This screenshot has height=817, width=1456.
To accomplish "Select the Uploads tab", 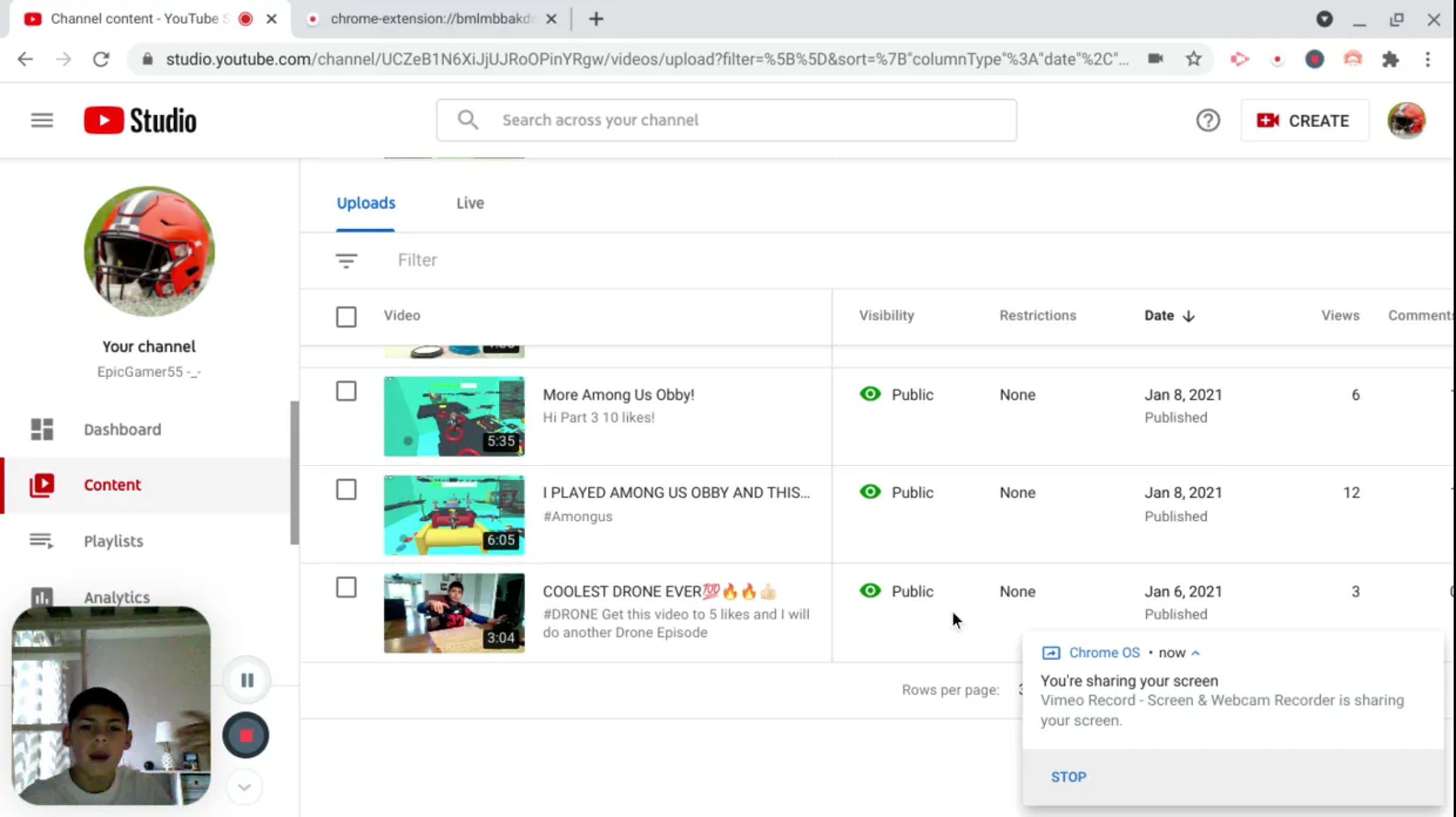I will [366, 203].
